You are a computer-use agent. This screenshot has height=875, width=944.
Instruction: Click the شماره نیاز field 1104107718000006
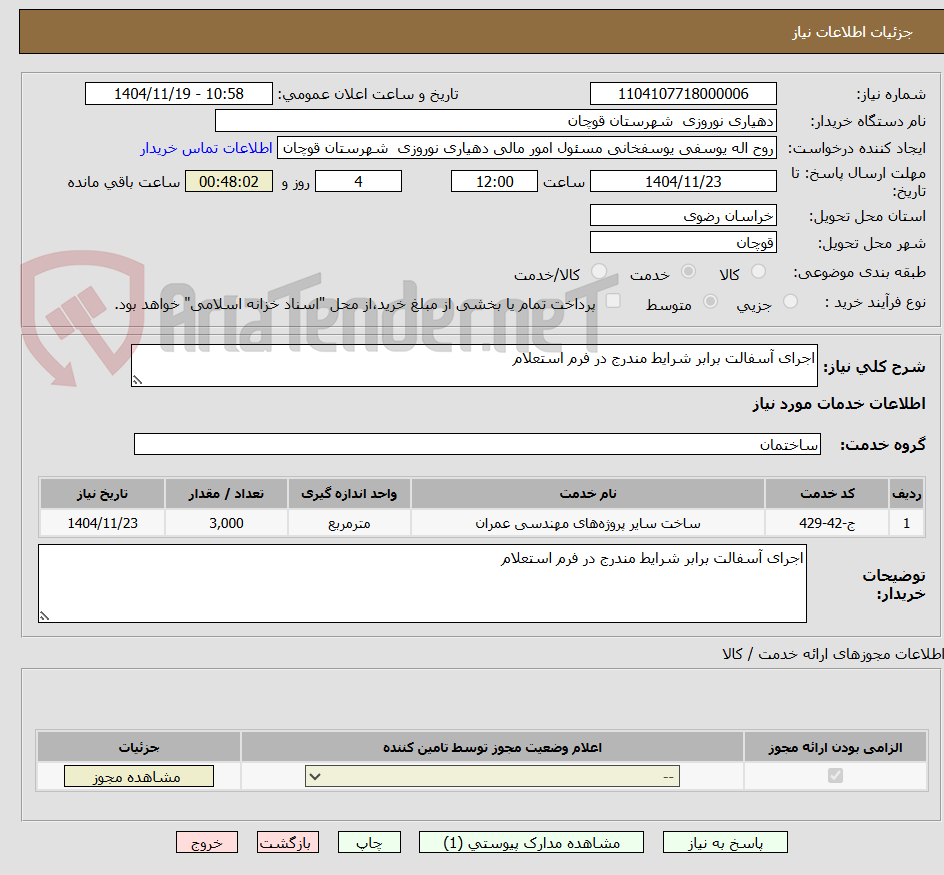pos(683,94)
